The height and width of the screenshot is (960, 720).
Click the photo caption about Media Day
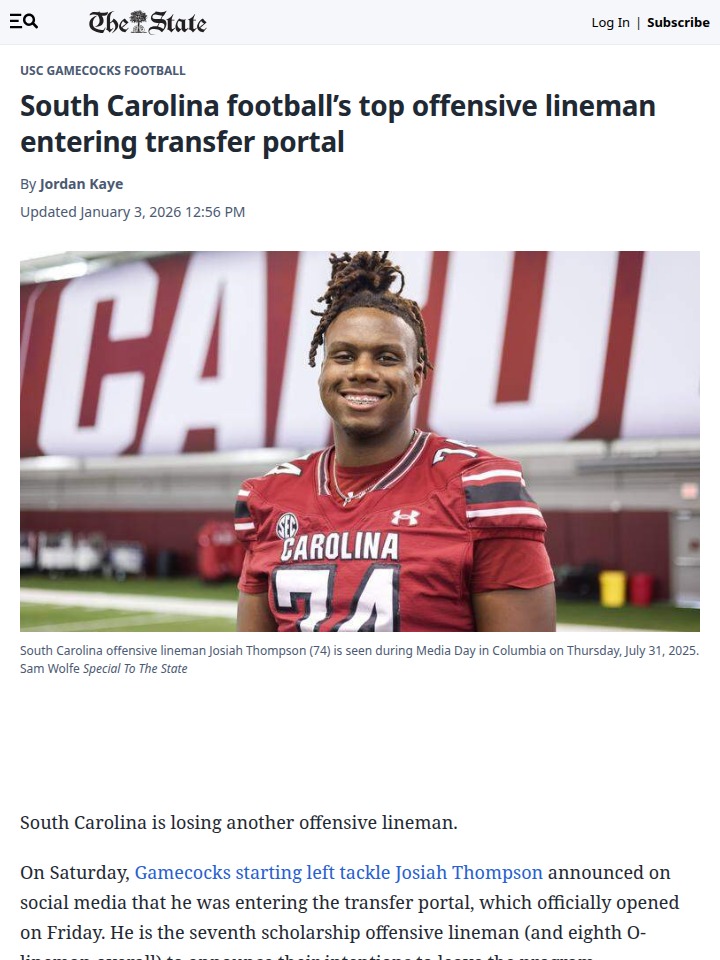359,650
